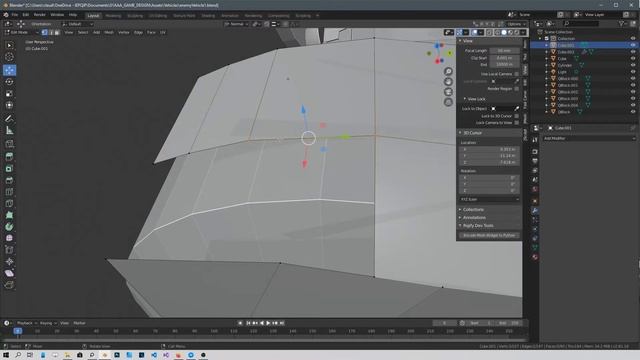Play the animation in timeline
This screenshot has width=640, height=360.
tap(268, 323)
